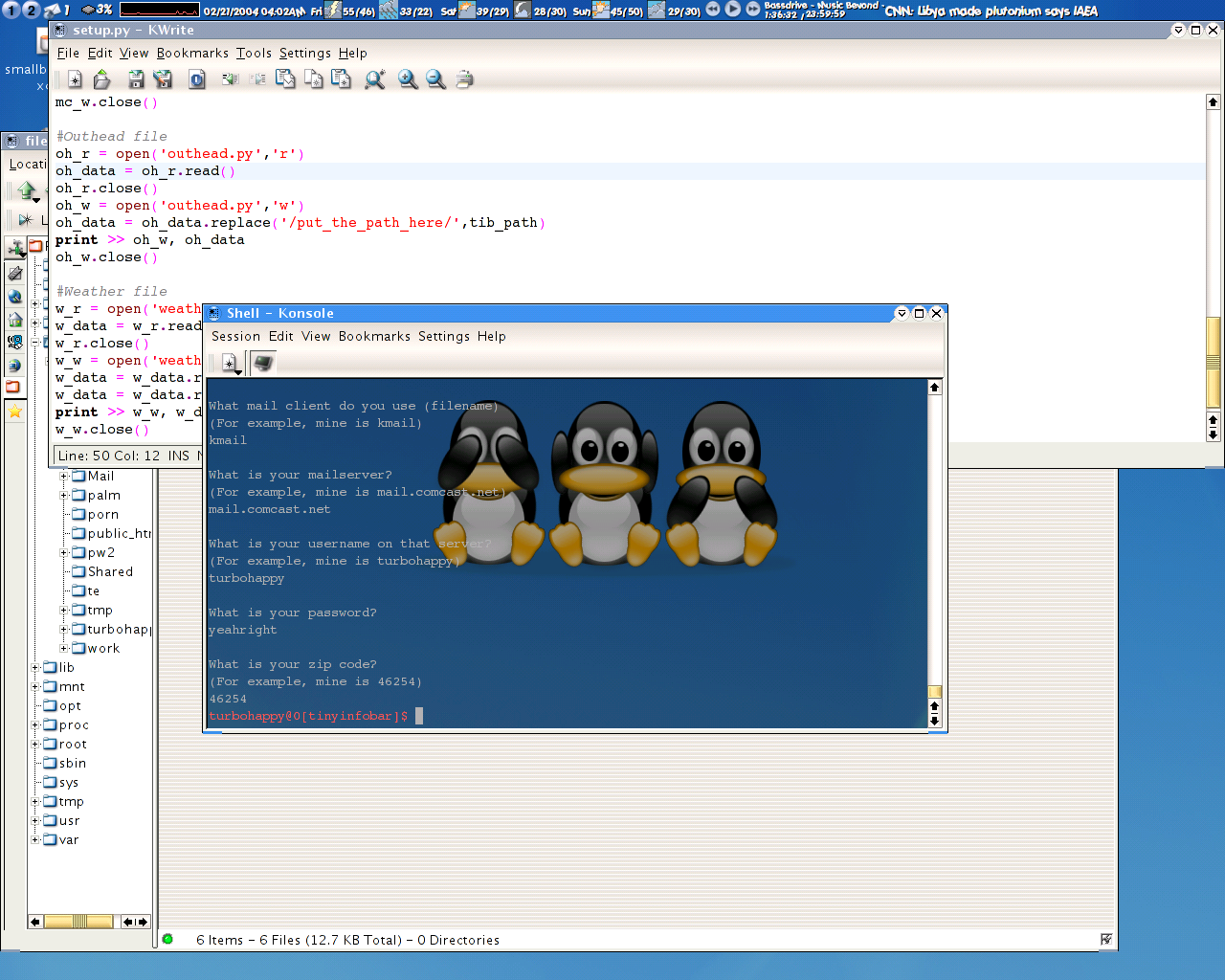The width and height of the screenshot is (1225, 980).
Task: Open KWrite Tools menu
Action: pyautogui.click(x=254, y=53)
